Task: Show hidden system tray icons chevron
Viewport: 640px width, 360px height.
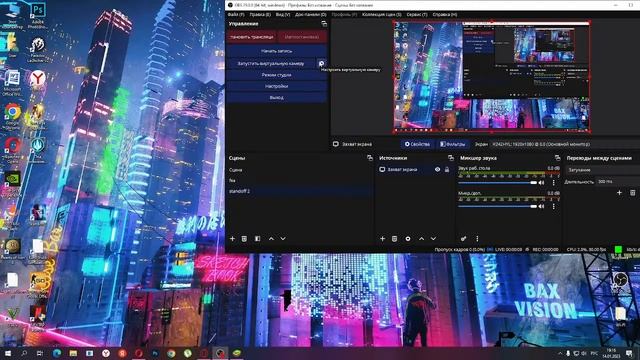Action: [x=560, y=353]
